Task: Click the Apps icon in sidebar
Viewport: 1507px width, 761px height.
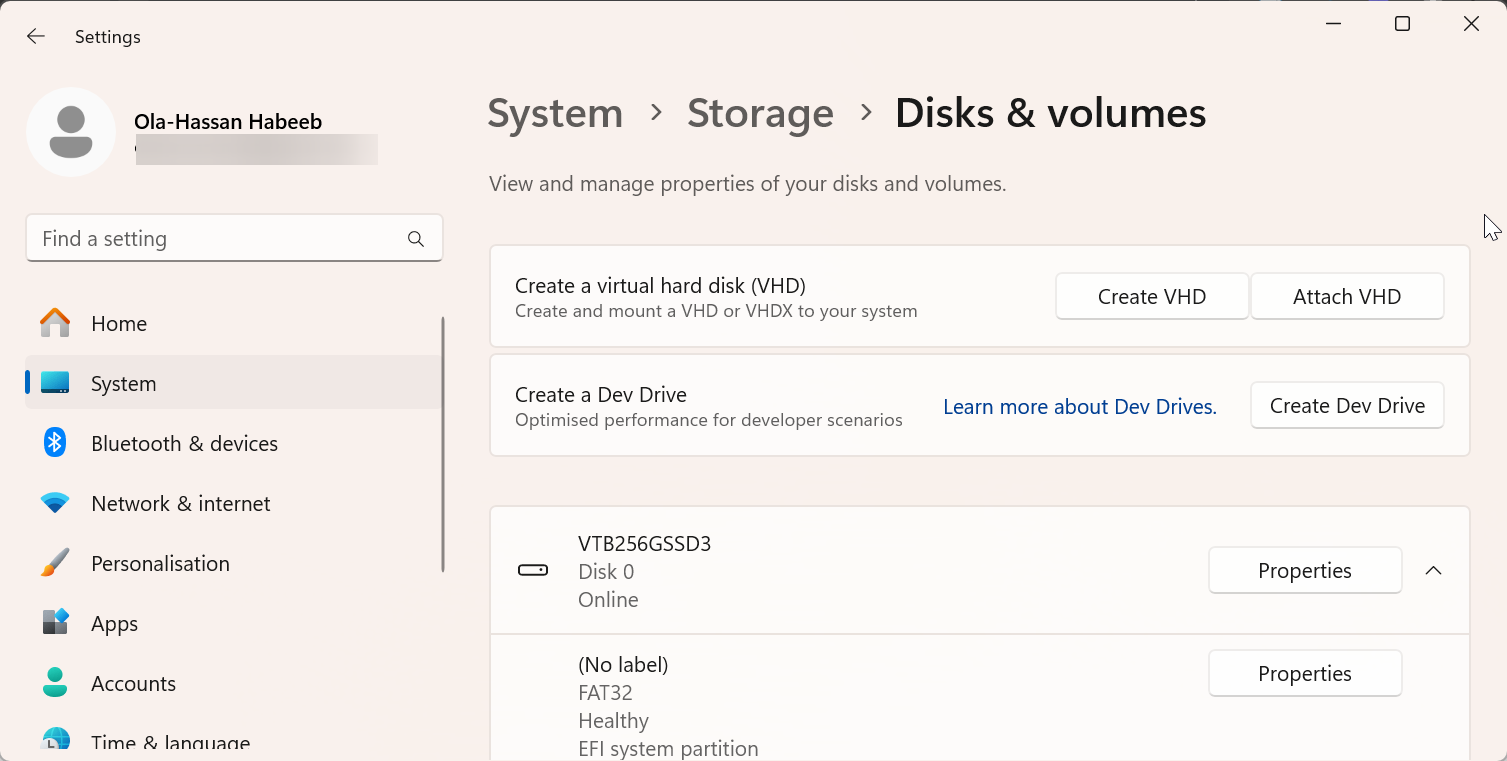Action: 55,623
